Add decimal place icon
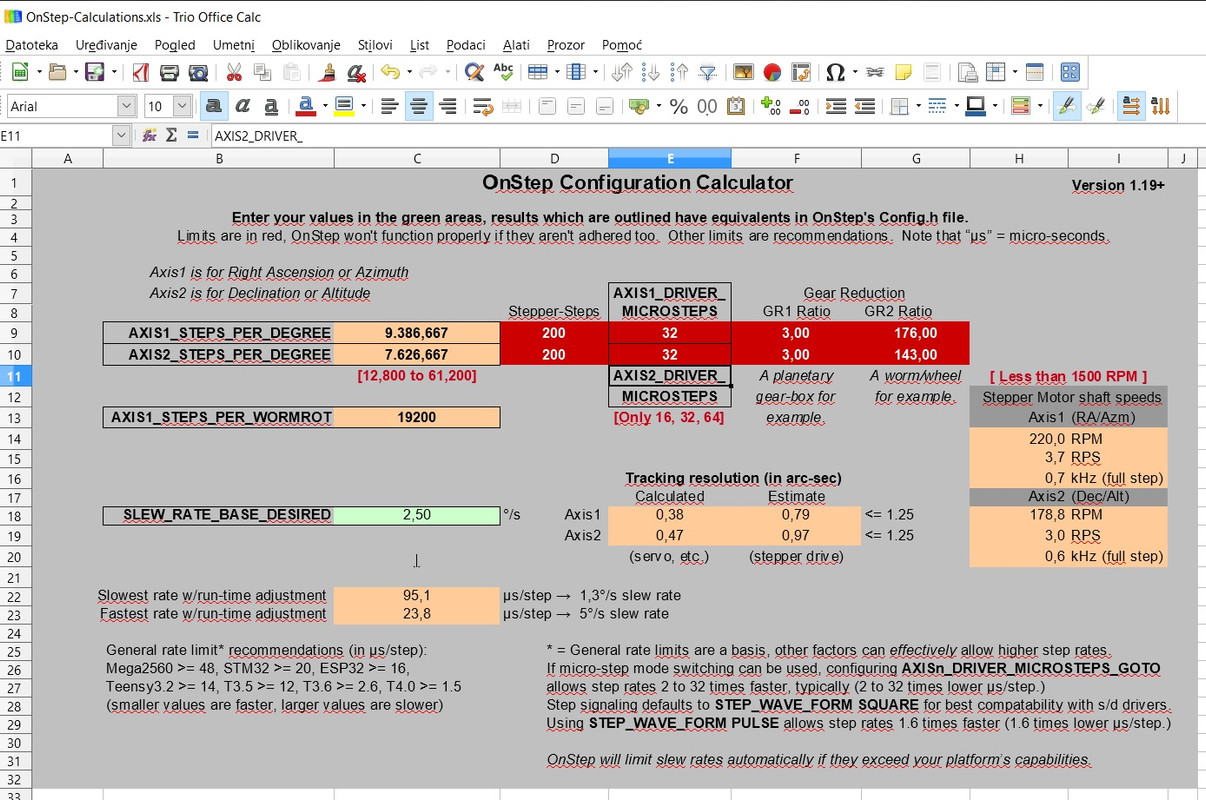Screen dimensions: 1206x800 tap(771, 106)
